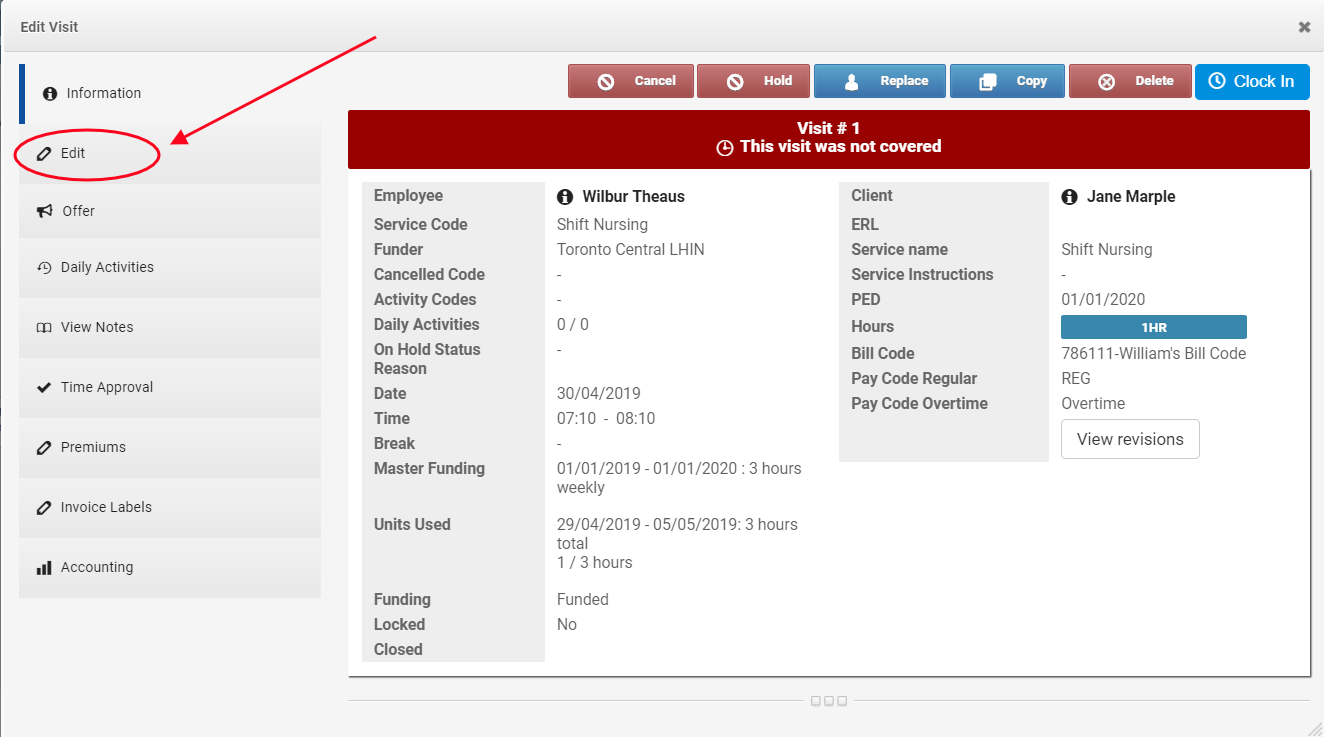
Task: Click the megaphone icon next to Offer
Action: [x=44, y=211]
